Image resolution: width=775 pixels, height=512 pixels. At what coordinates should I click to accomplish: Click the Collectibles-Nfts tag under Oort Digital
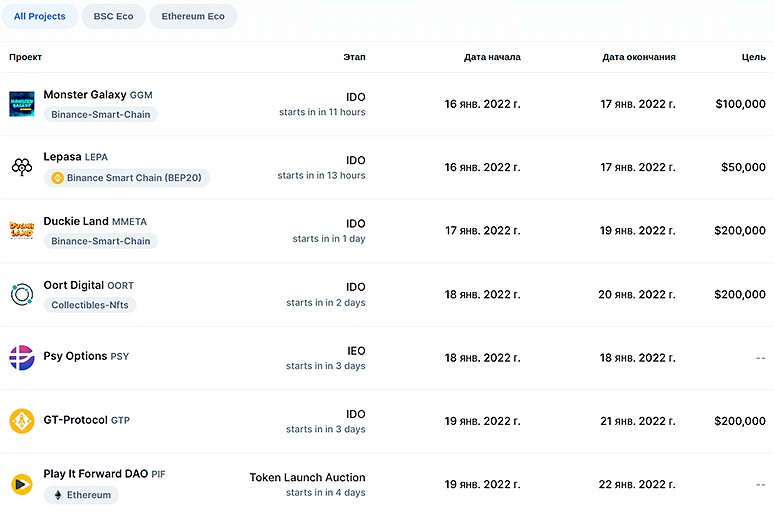pos(90,305)
